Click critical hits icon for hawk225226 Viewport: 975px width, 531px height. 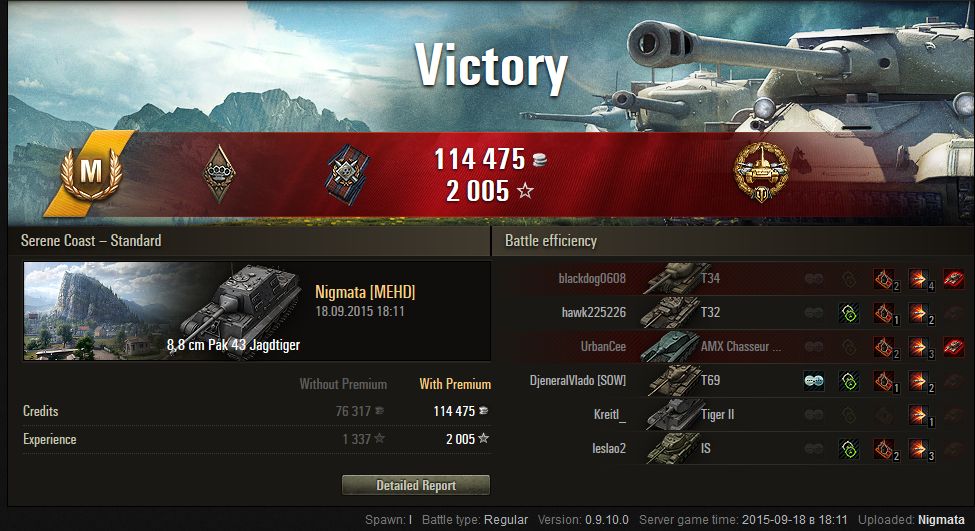tap(884, 313)
